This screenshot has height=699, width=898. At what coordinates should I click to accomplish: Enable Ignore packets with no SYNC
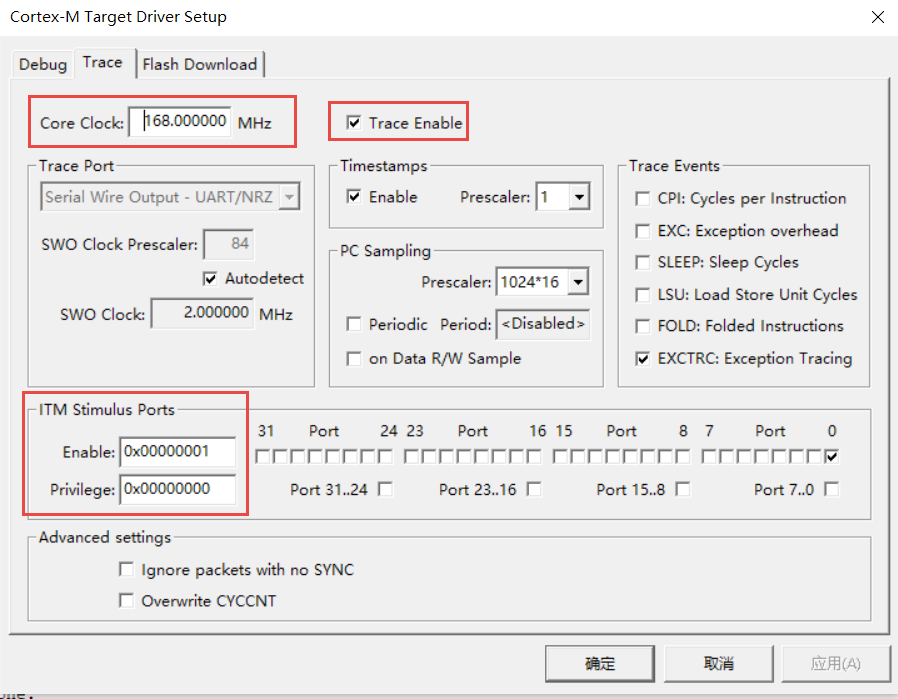point(127,569)
